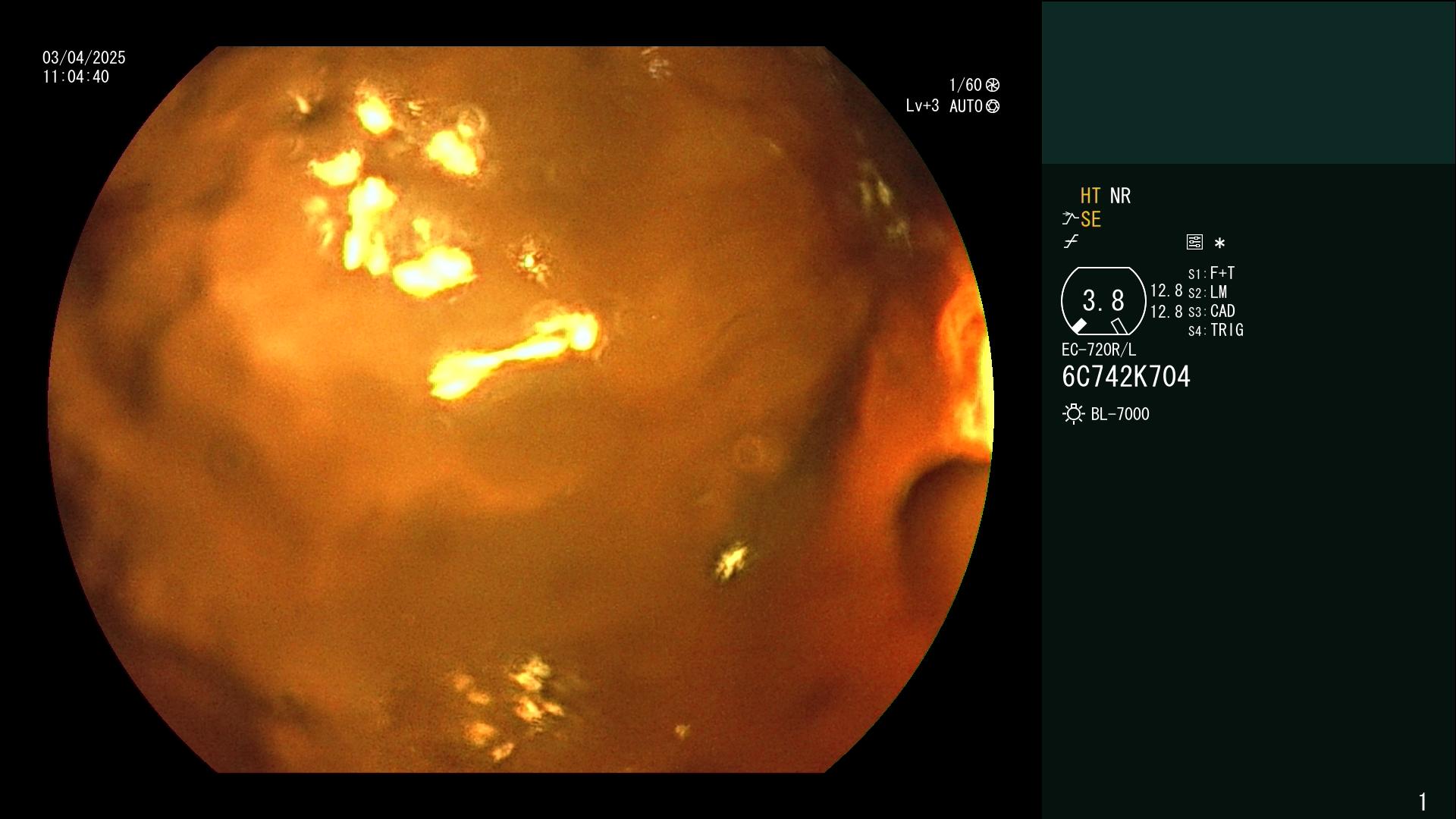
Task: Click the shutter speed icon beside 1/60
Action: pyautogui.click(x=993, y=85)
